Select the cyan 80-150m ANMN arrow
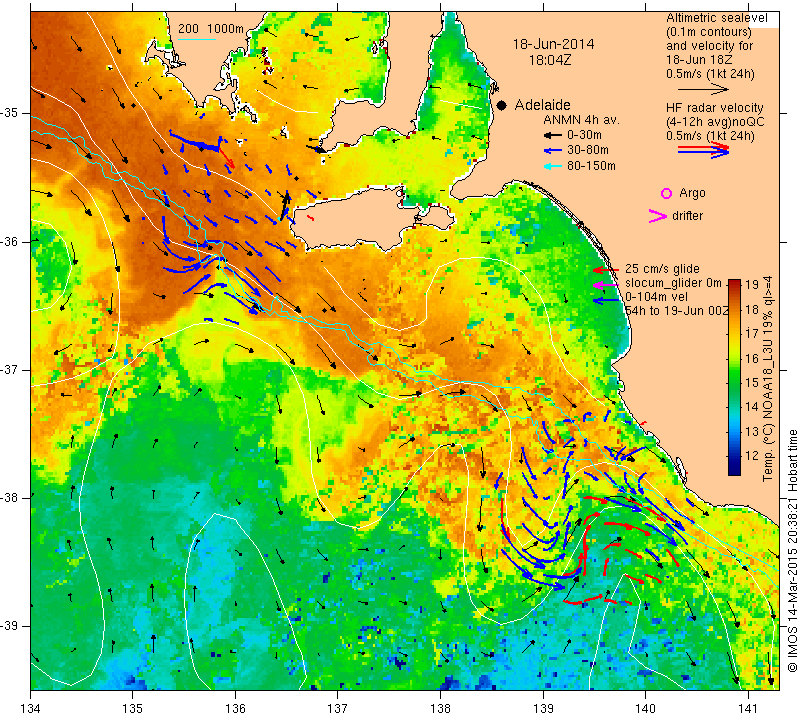The height and width of the screenshot is (720, 800). click(x=553, y=166)
